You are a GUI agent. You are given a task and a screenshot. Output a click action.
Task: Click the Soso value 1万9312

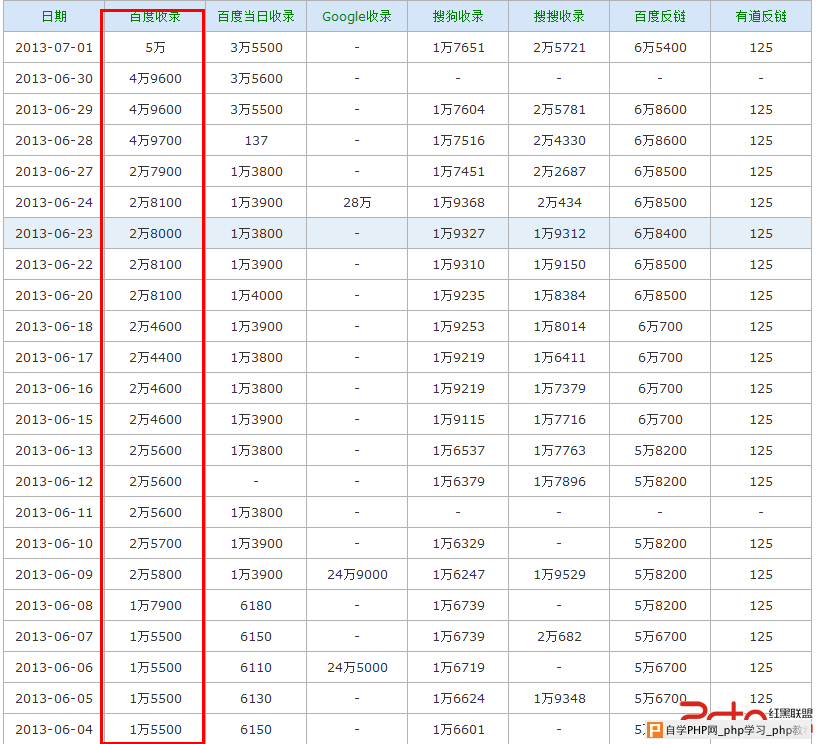(559, 234)
